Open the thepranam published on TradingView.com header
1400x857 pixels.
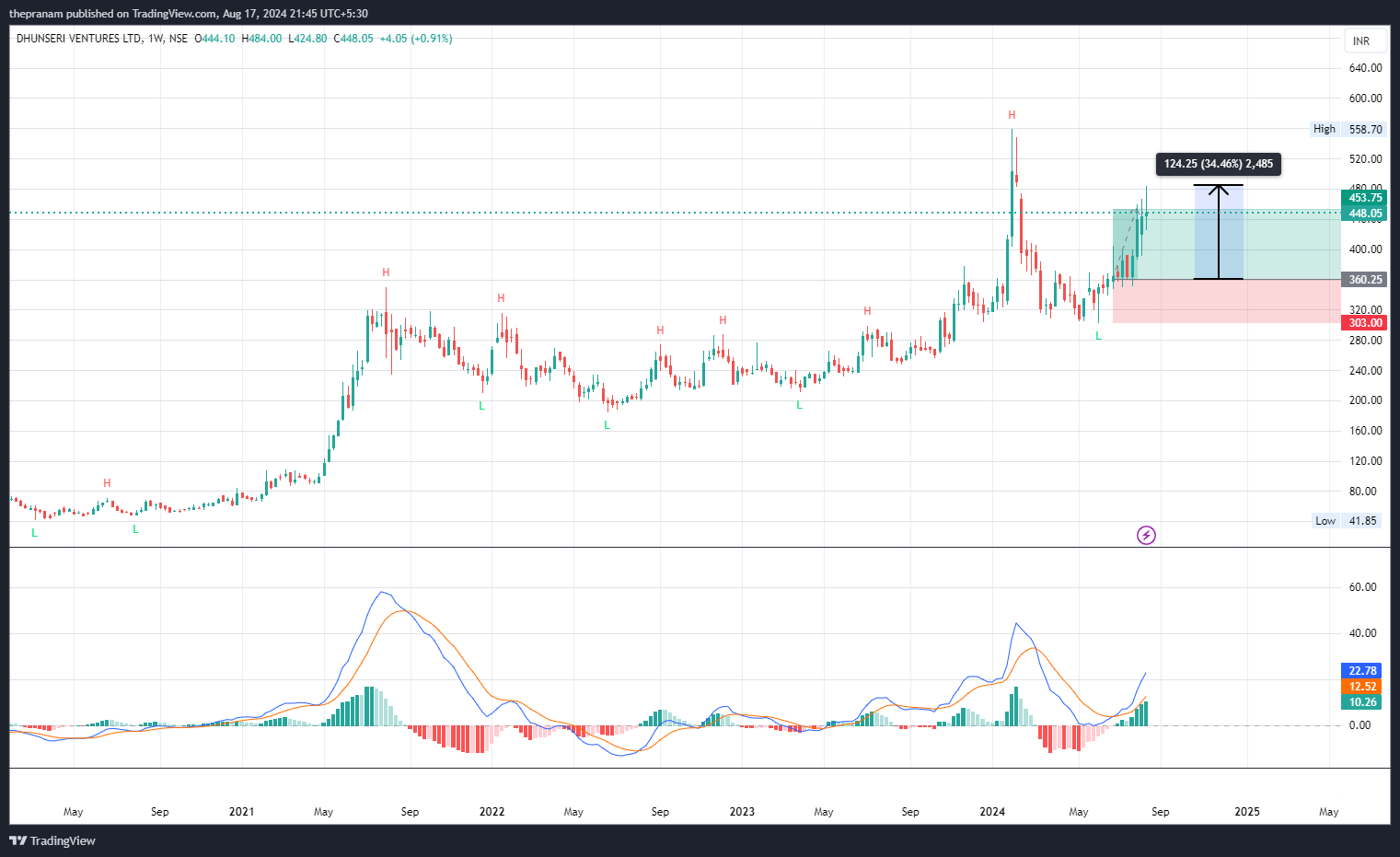[x=189, y=14]
